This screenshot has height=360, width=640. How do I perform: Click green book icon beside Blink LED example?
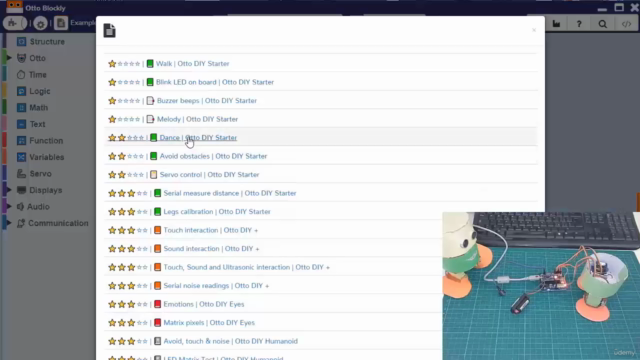point(150,82)
